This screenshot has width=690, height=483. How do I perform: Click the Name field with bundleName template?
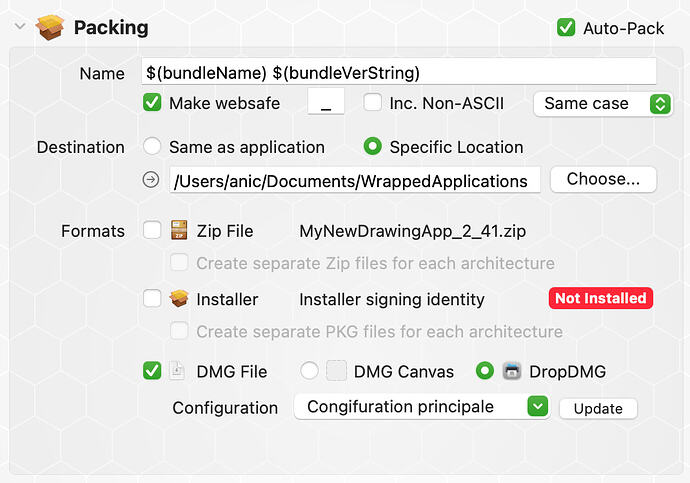pyautogui.click(x=399, y=72)
